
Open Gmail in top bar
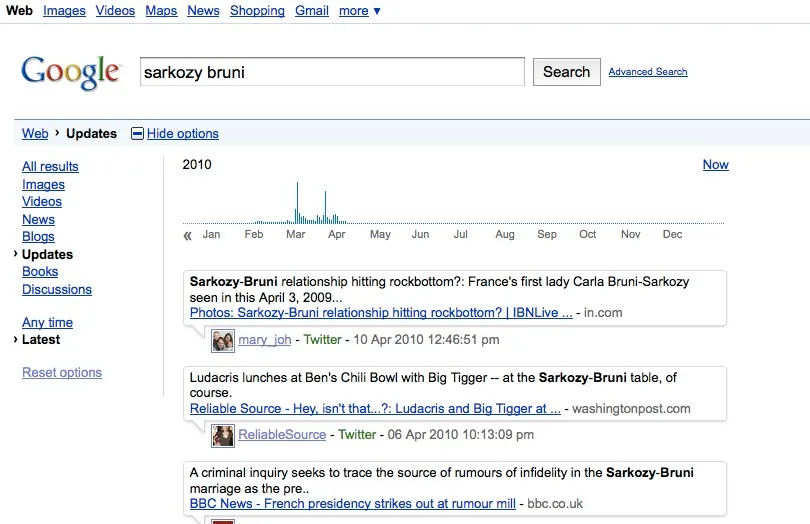(x=311, y=11)
